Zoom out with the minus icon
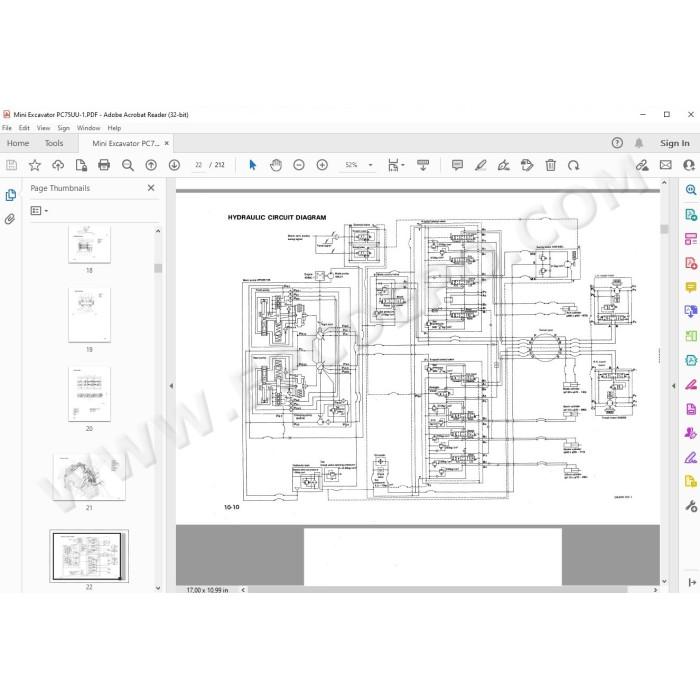 [x=299, y=165]
